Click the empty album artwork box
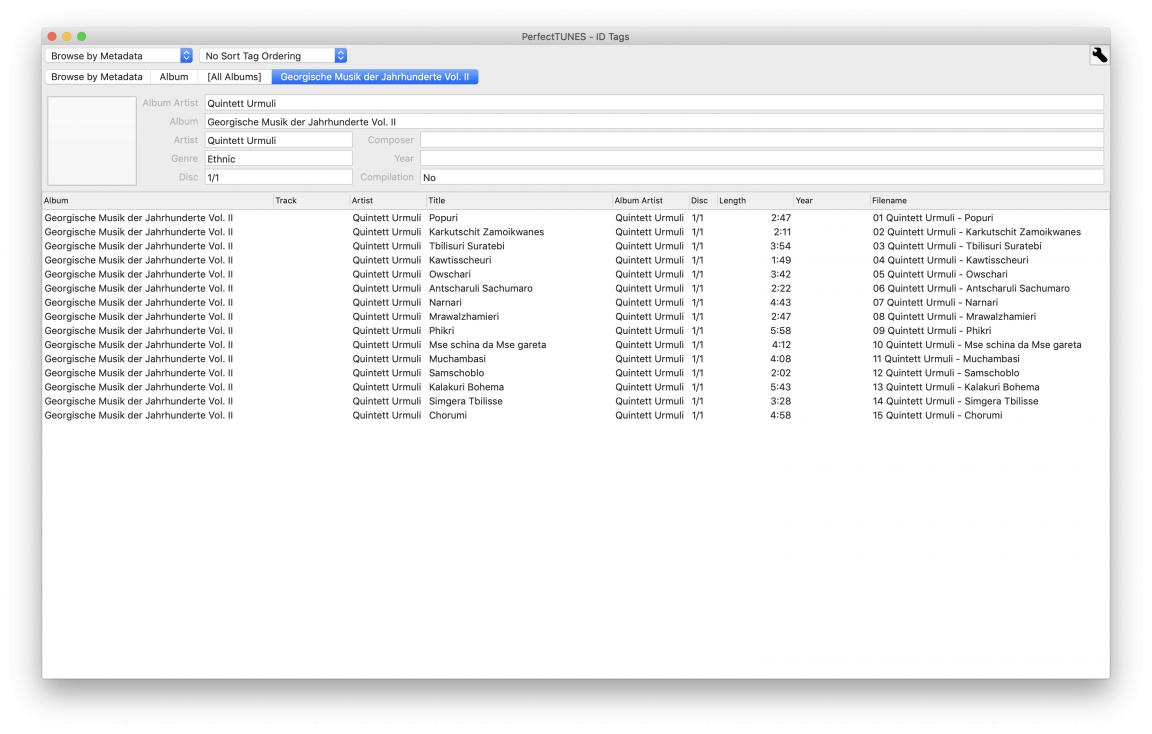 92,140
